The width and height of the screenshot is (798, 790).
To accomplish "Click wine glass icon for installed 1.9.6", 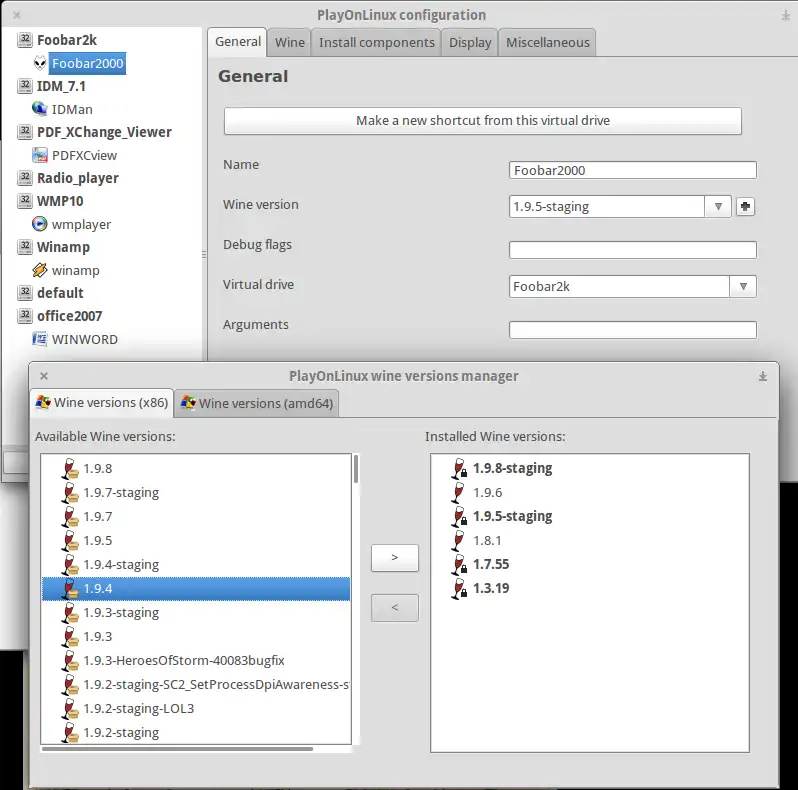I will [x=459, y=492].
